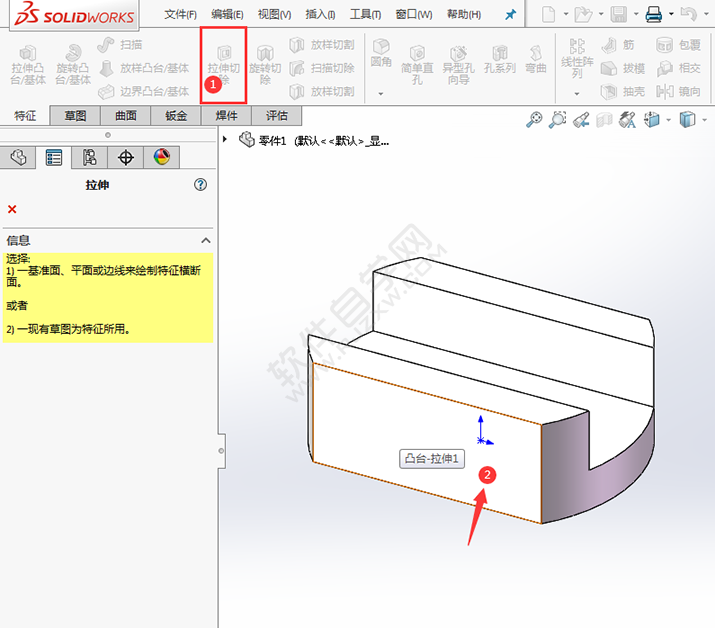Open Display Style dropdown arrow
Screen dimensions: 715x628
click(705, 120)
